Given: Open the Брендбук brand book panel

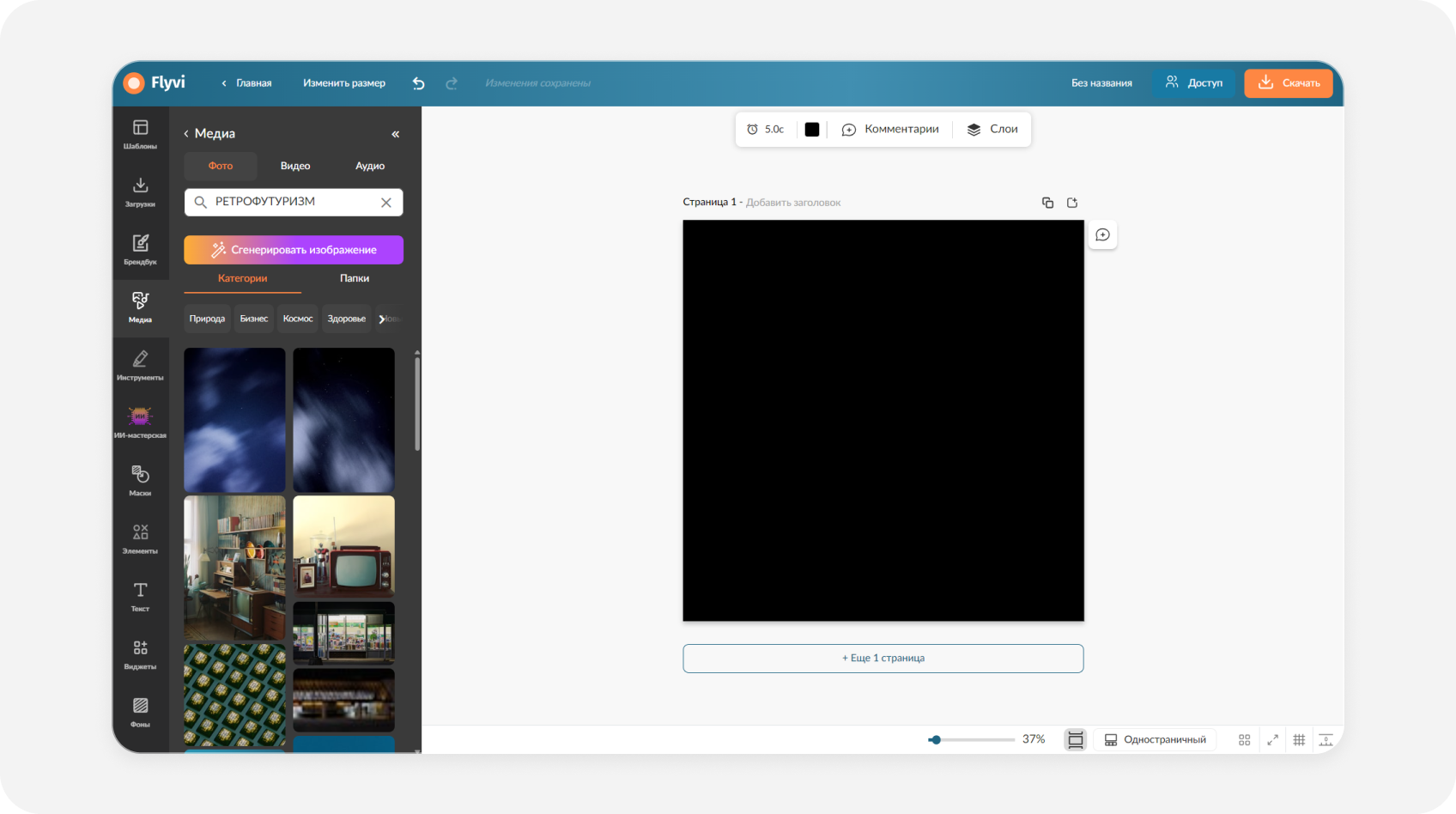Looking at the screenshot, I should tap(140, 250).
